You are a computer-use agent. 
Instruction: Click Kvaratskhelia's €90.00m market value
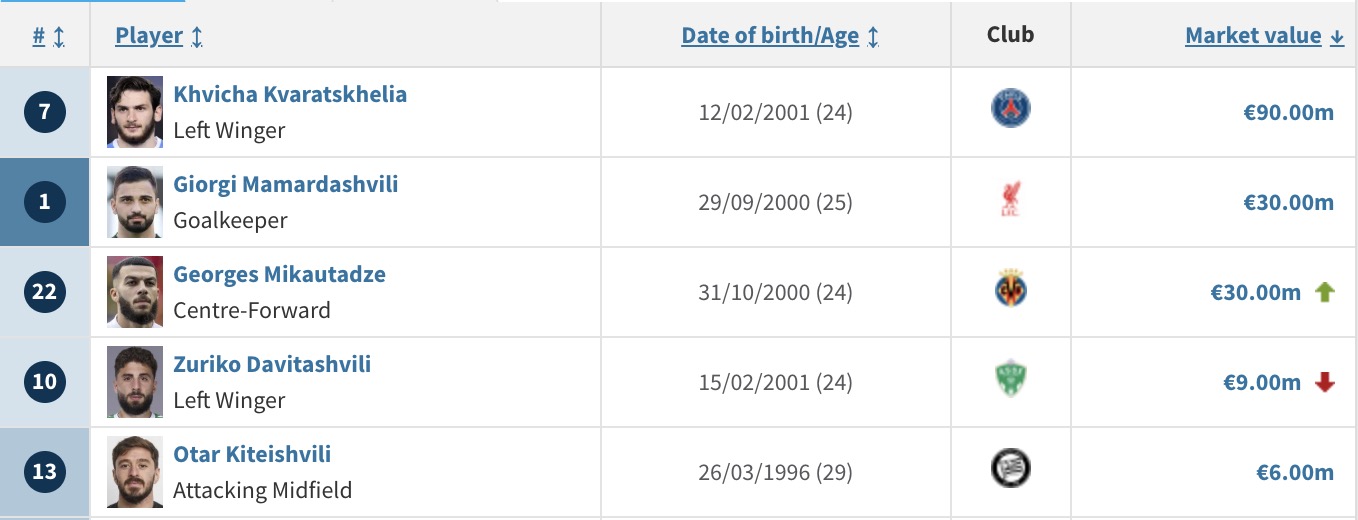tap(1287, 112)
